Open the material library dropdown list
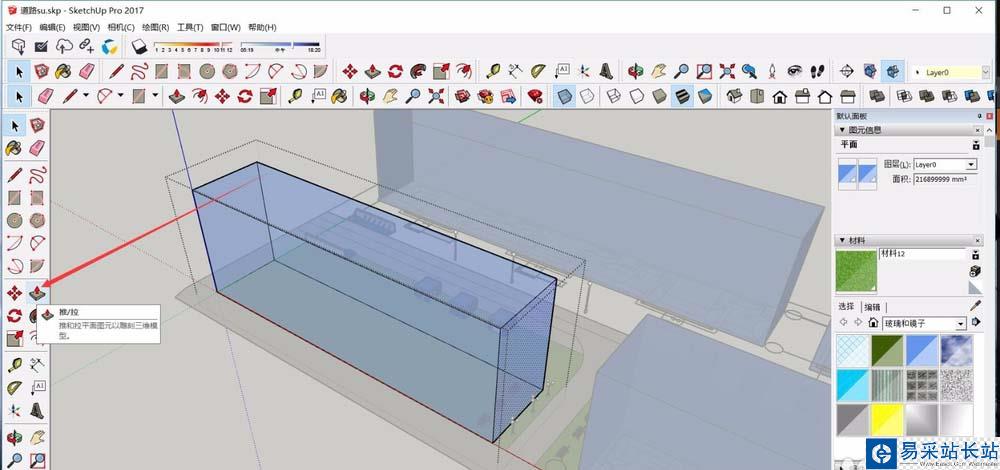 click(961, 323)
